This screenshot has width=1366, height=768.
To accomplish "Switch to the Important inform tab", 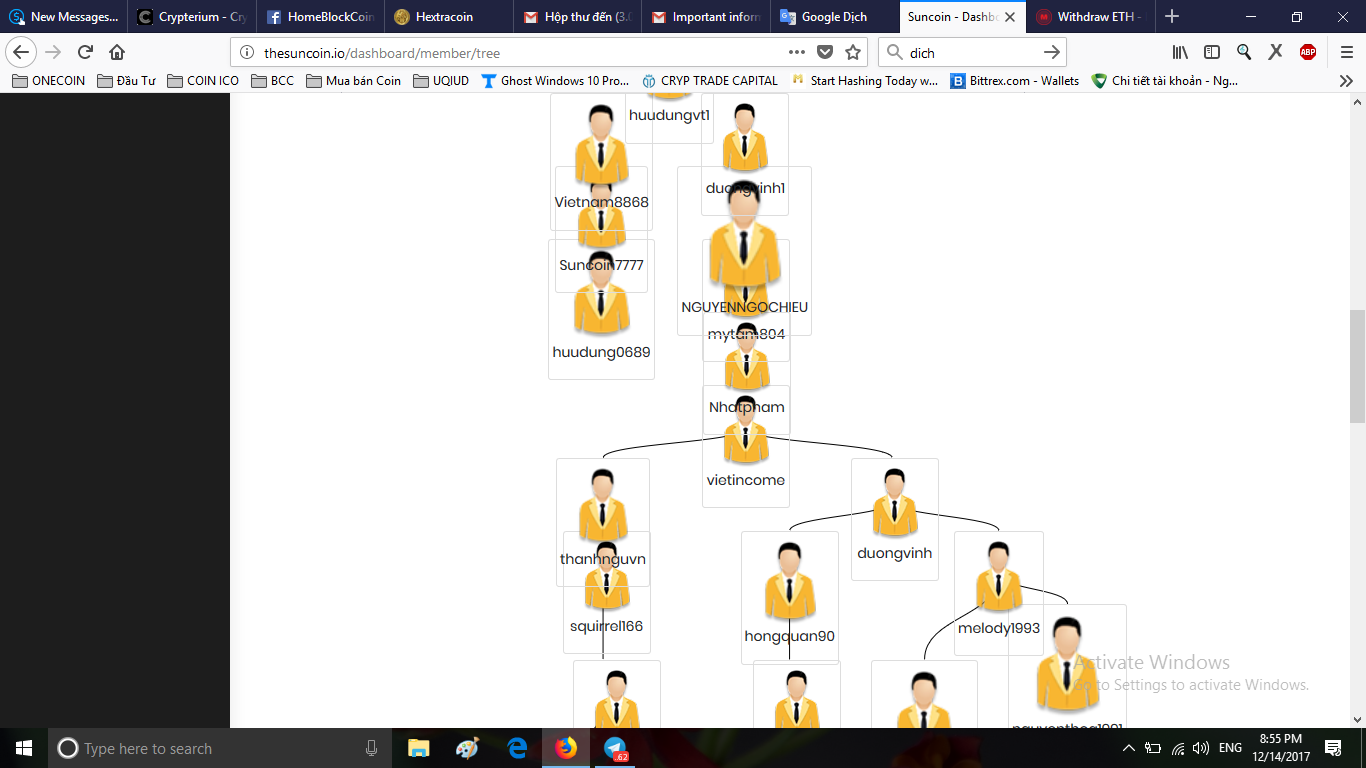I will (707, 17).
